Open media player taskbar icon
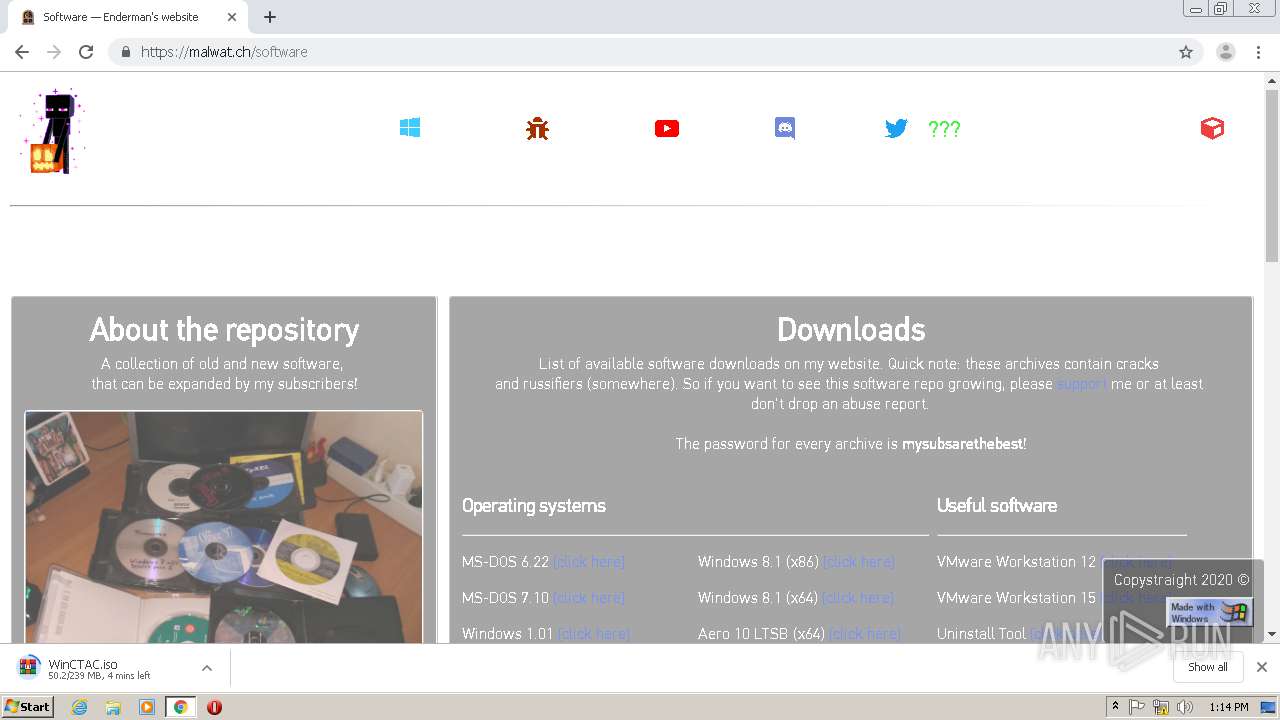The width and height of the screenshot is (1280, 720). (147, 707)
